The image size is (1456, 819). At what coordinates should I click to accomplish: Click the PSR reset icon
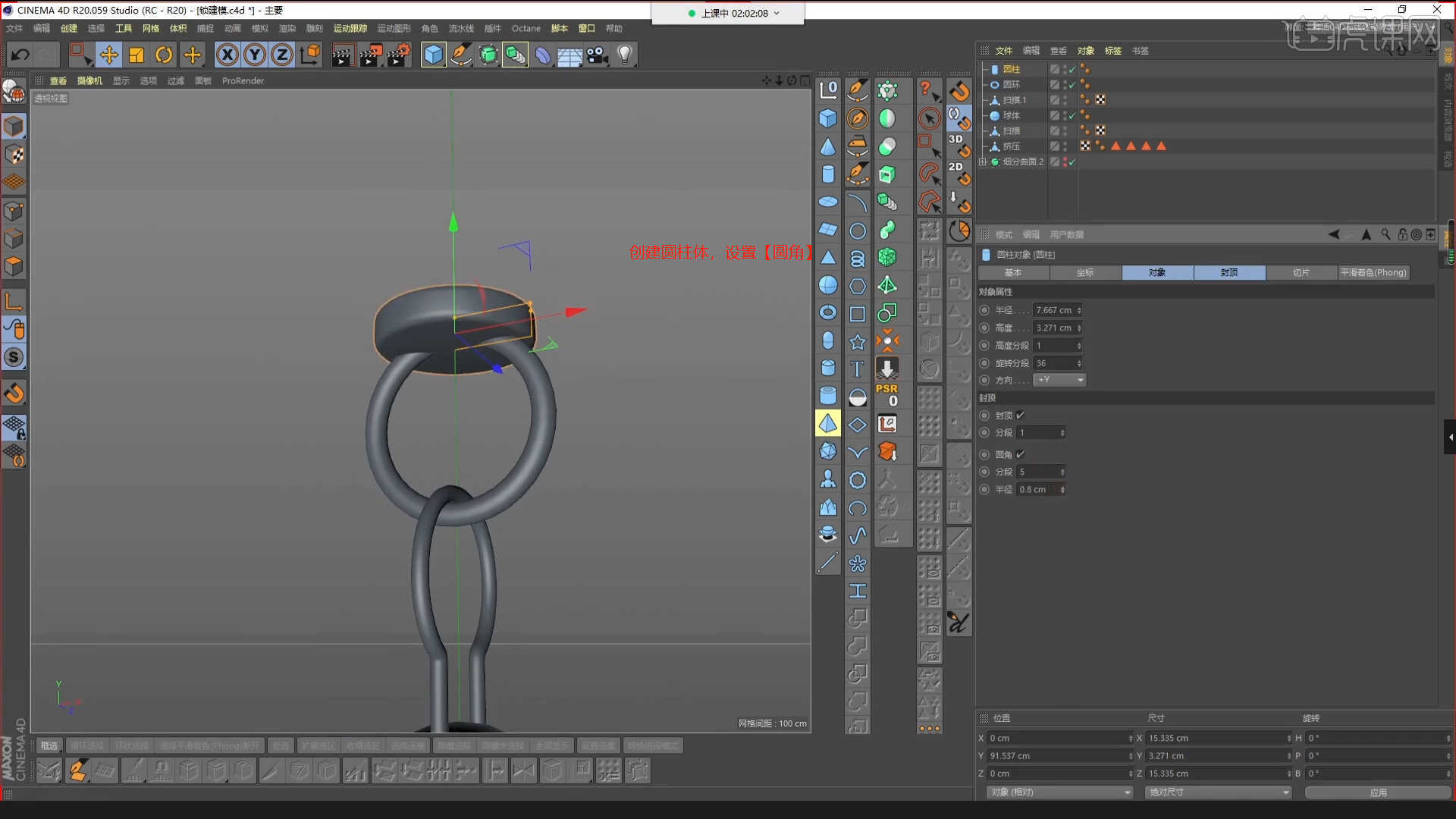pos(887,395)
